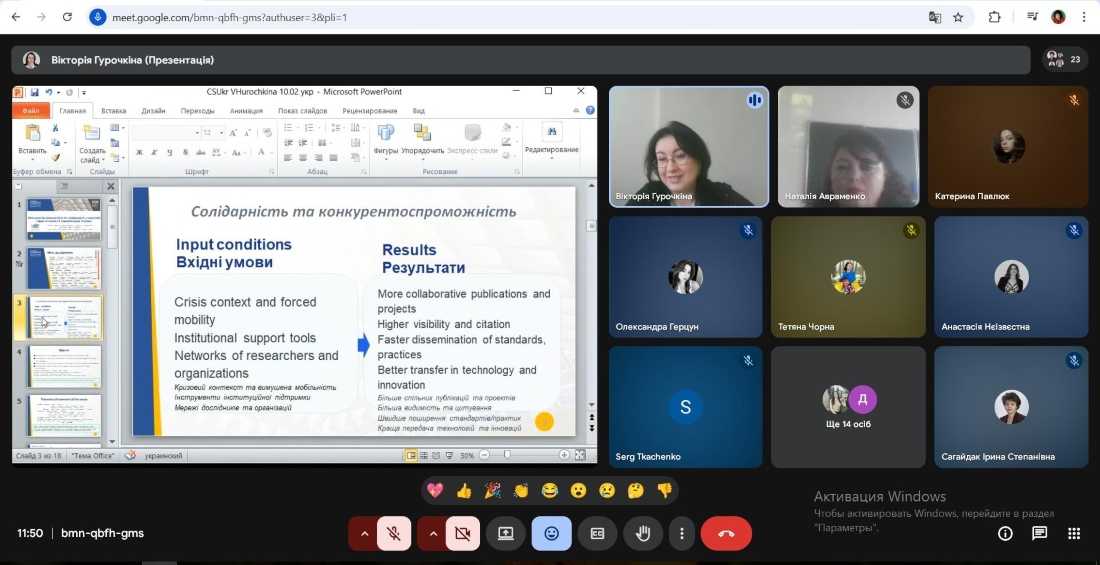Screen dimensions: 1100x565
Task: Leave the call with red hang-up button
Action: point(726,533)
